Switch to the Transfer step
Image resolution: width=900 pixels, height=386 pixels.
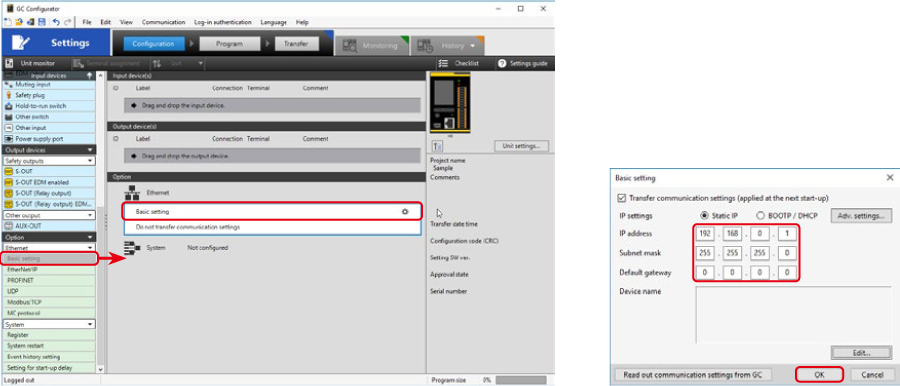297,44
